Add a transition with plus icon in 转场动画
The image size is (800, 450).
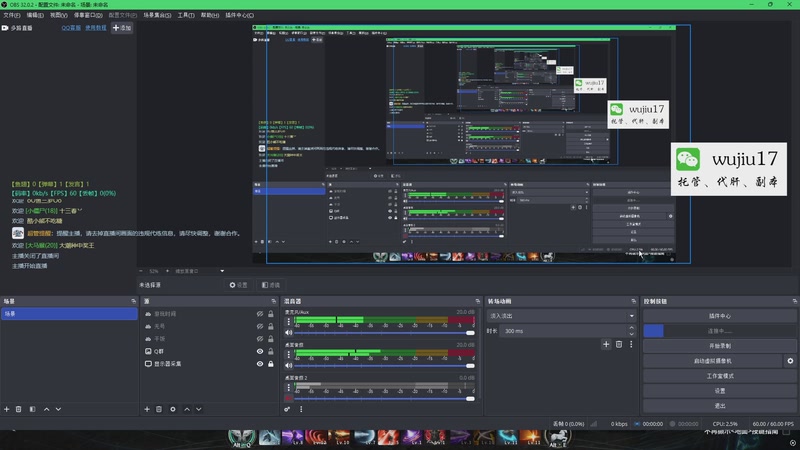coord(606,344)
